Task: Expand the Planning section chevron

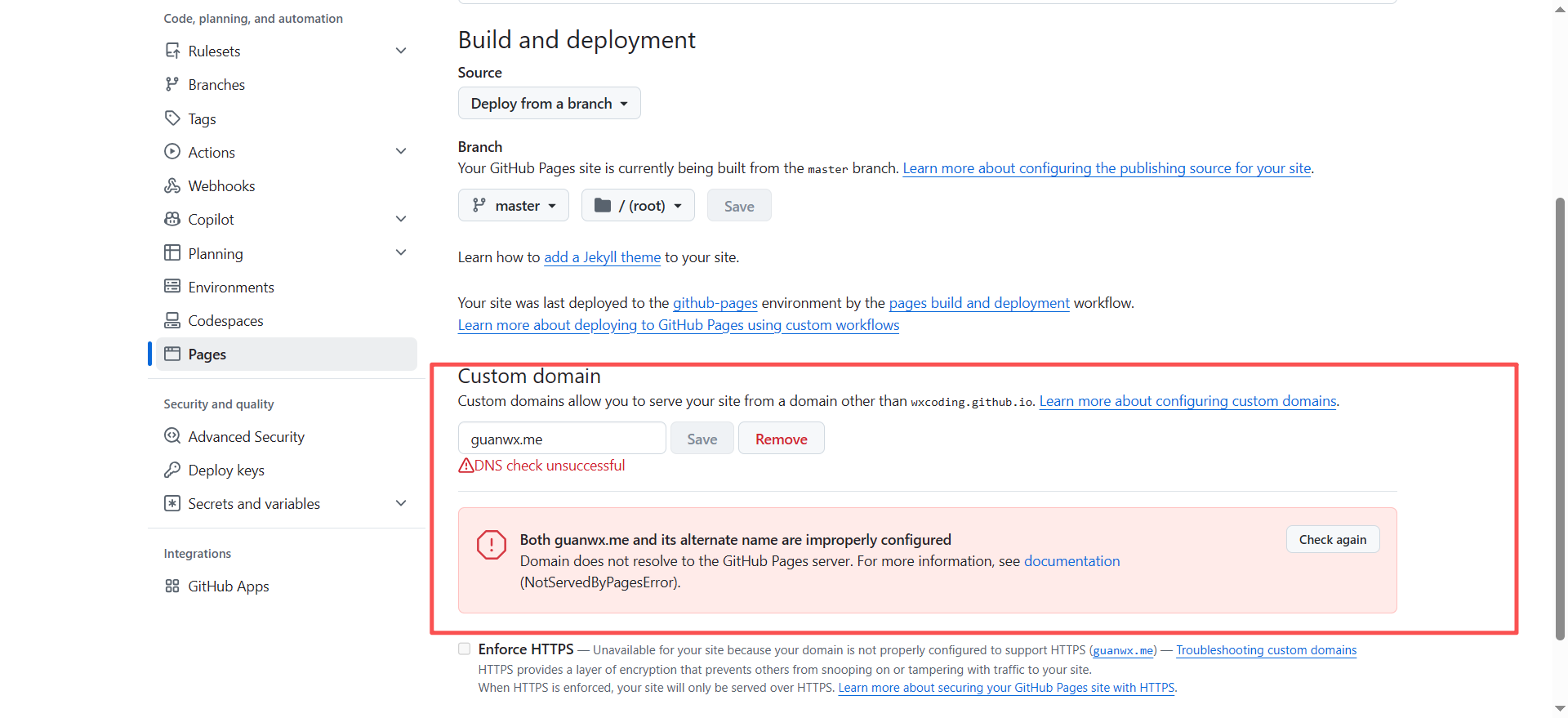Action: [x=401, y=252]
